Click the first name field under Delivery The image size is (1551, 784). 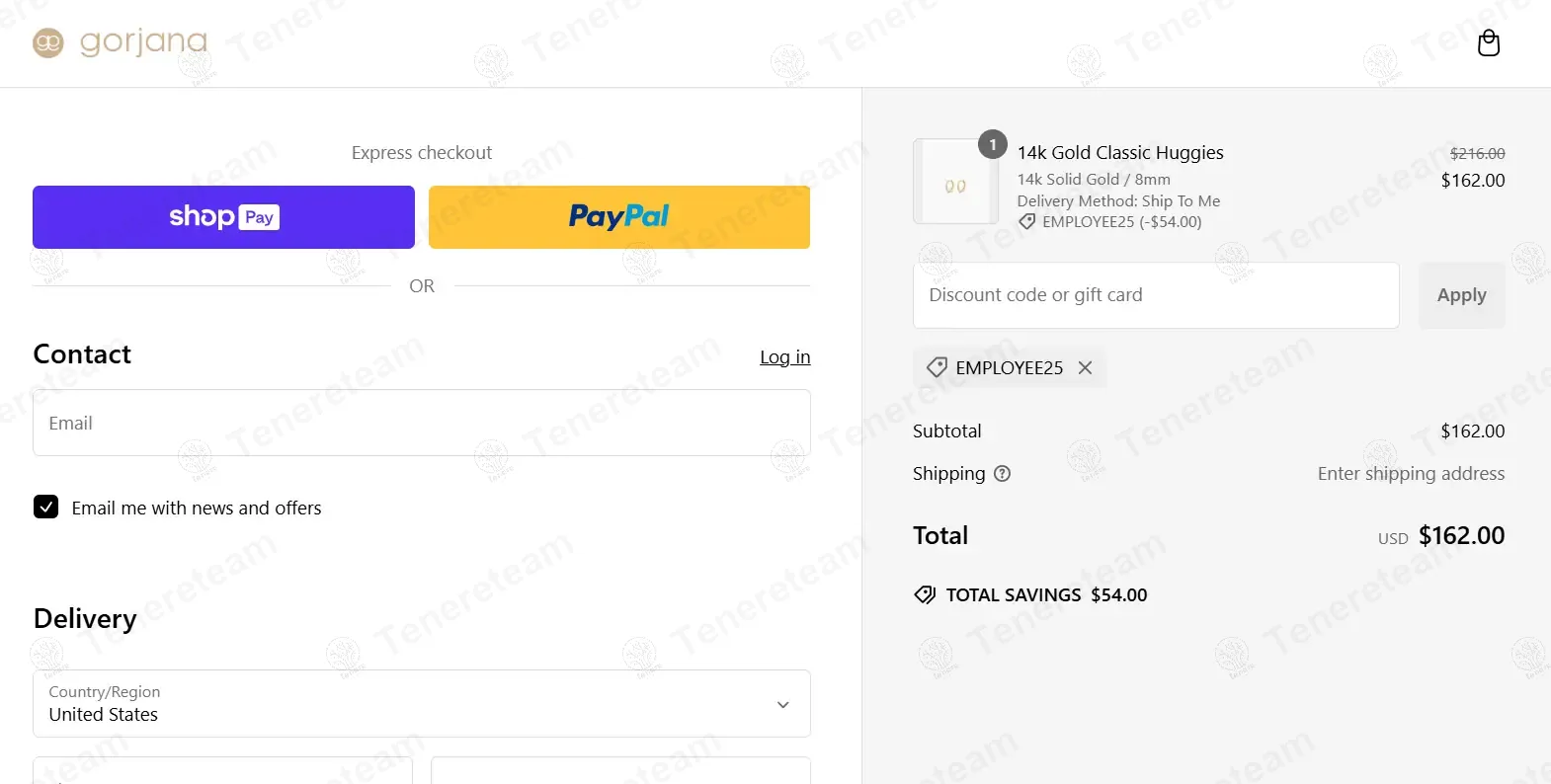point(222,772)
